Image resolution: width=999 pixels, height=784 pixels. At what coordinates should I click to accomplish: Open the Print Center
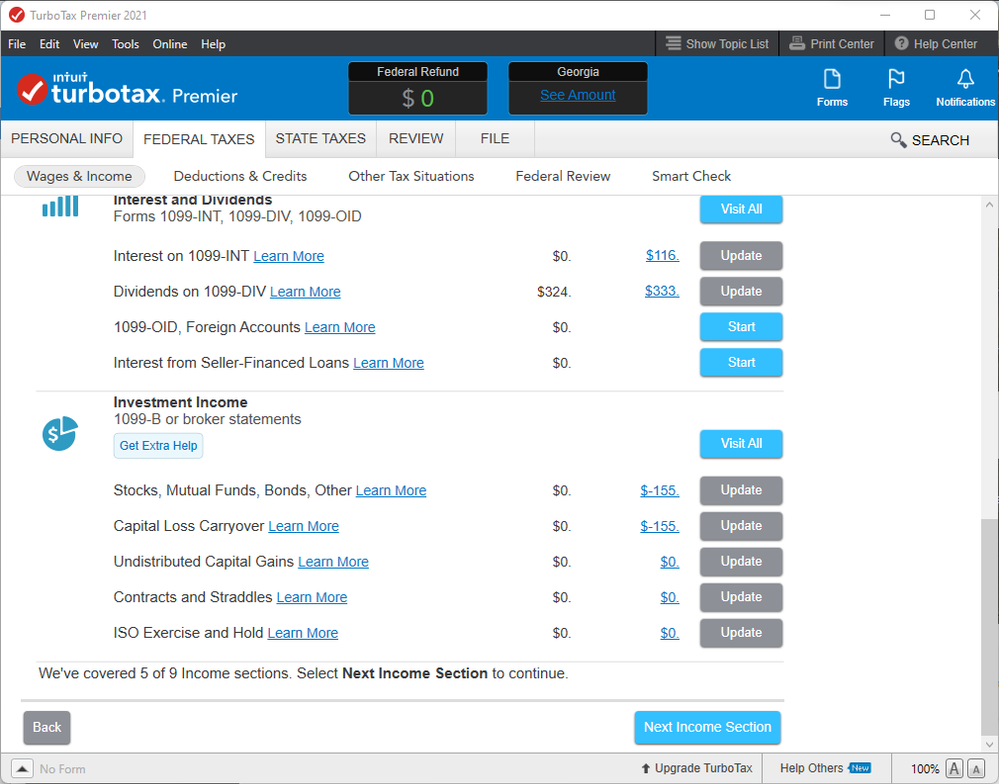[x=831, y=44]
